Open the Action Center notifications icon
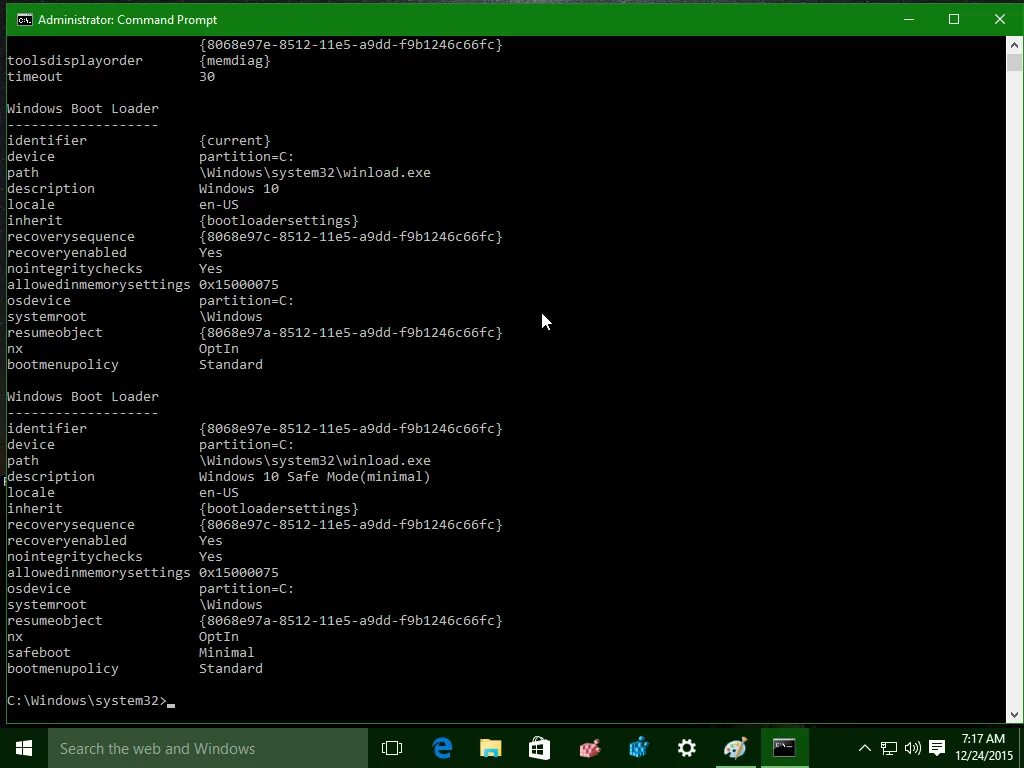This screenshot has width=1024, height=768. (937, 748)
